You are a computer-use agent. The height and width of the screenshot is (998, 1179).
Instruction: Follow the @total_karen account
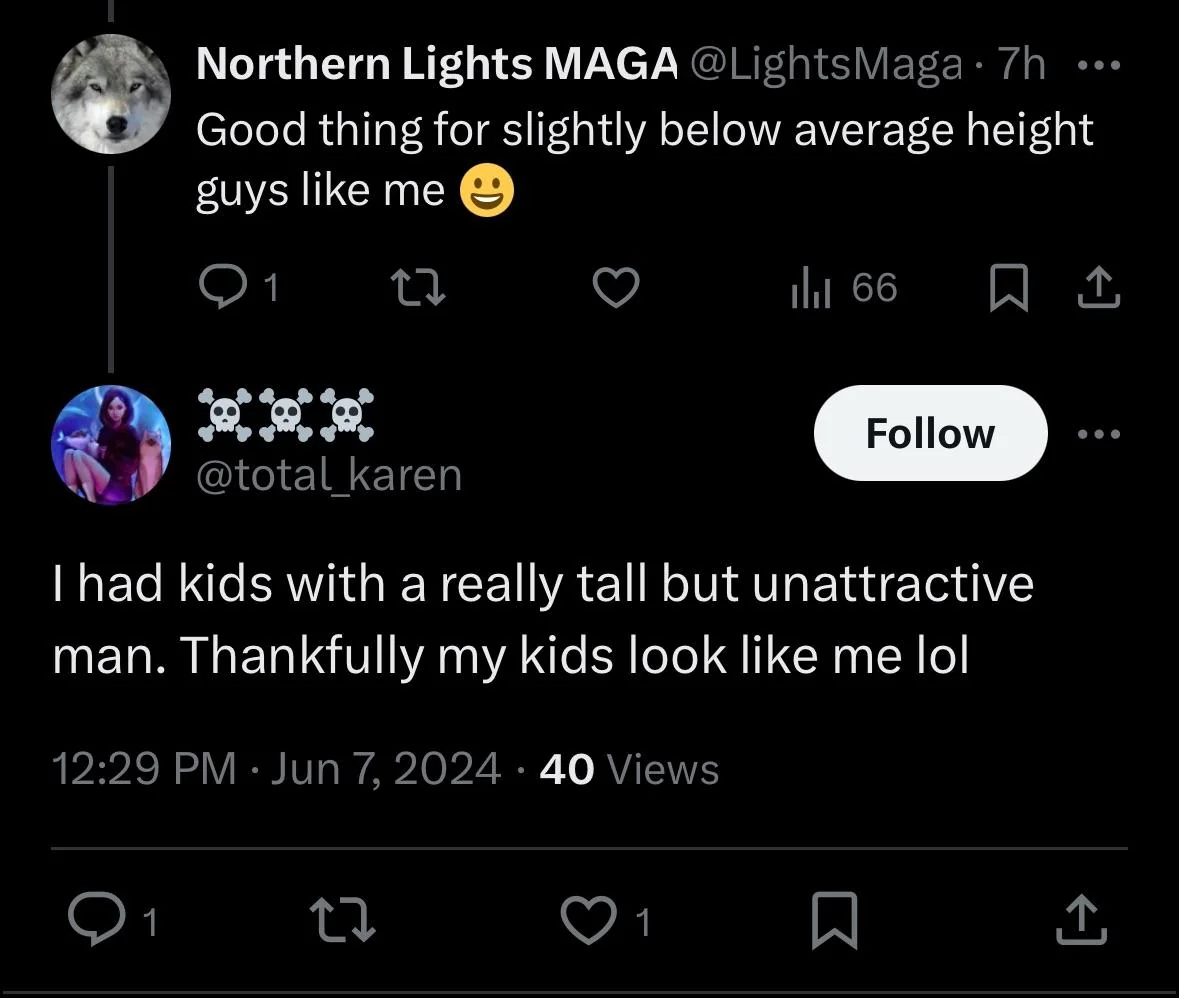(x=930, y=433)
